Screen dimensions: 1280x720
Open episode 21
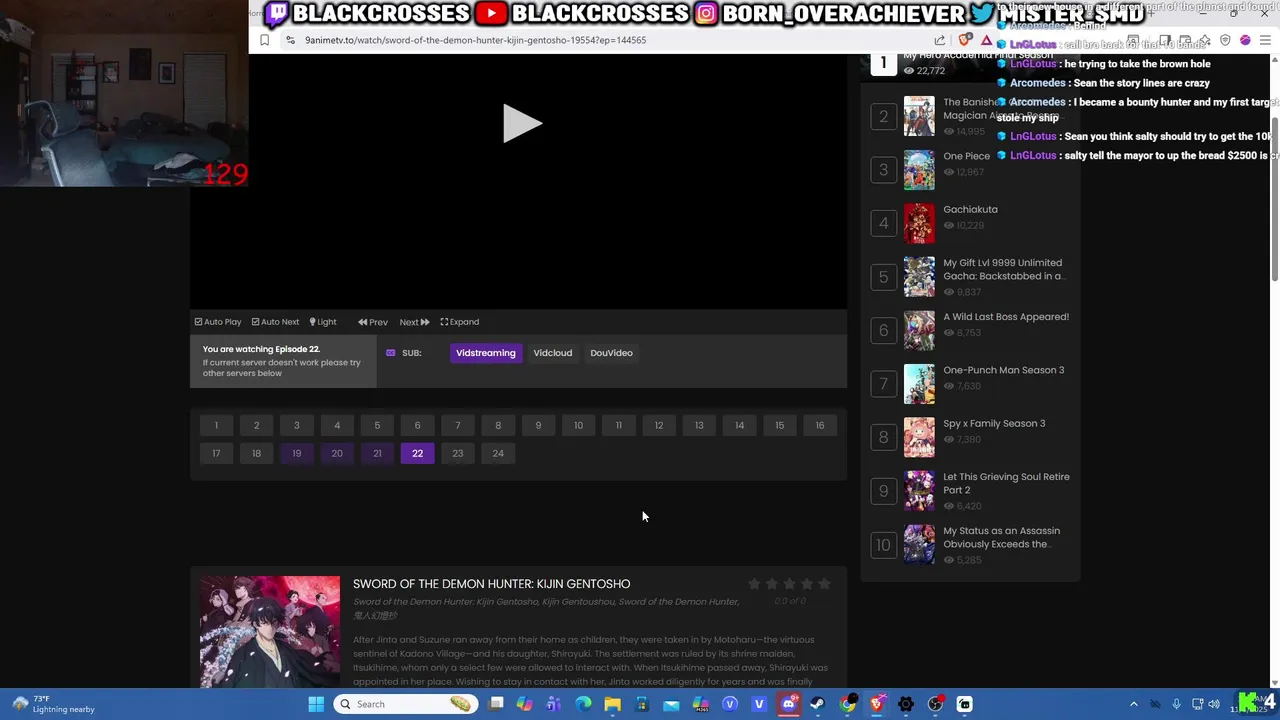click(x=377, y=453)
